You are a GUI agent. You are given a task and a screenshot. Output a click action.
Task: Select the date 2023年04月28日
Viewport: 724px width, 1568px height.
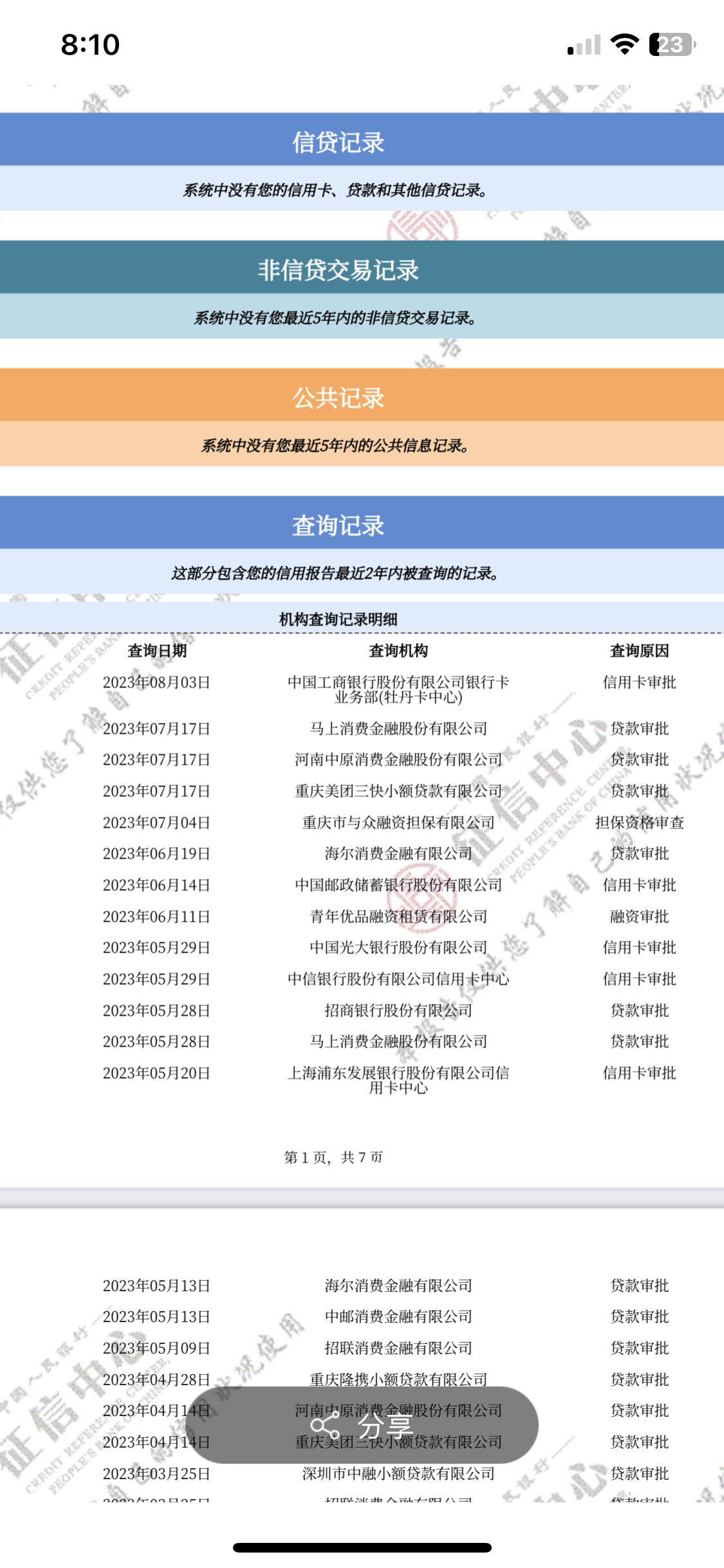[x=156, y=1379]
